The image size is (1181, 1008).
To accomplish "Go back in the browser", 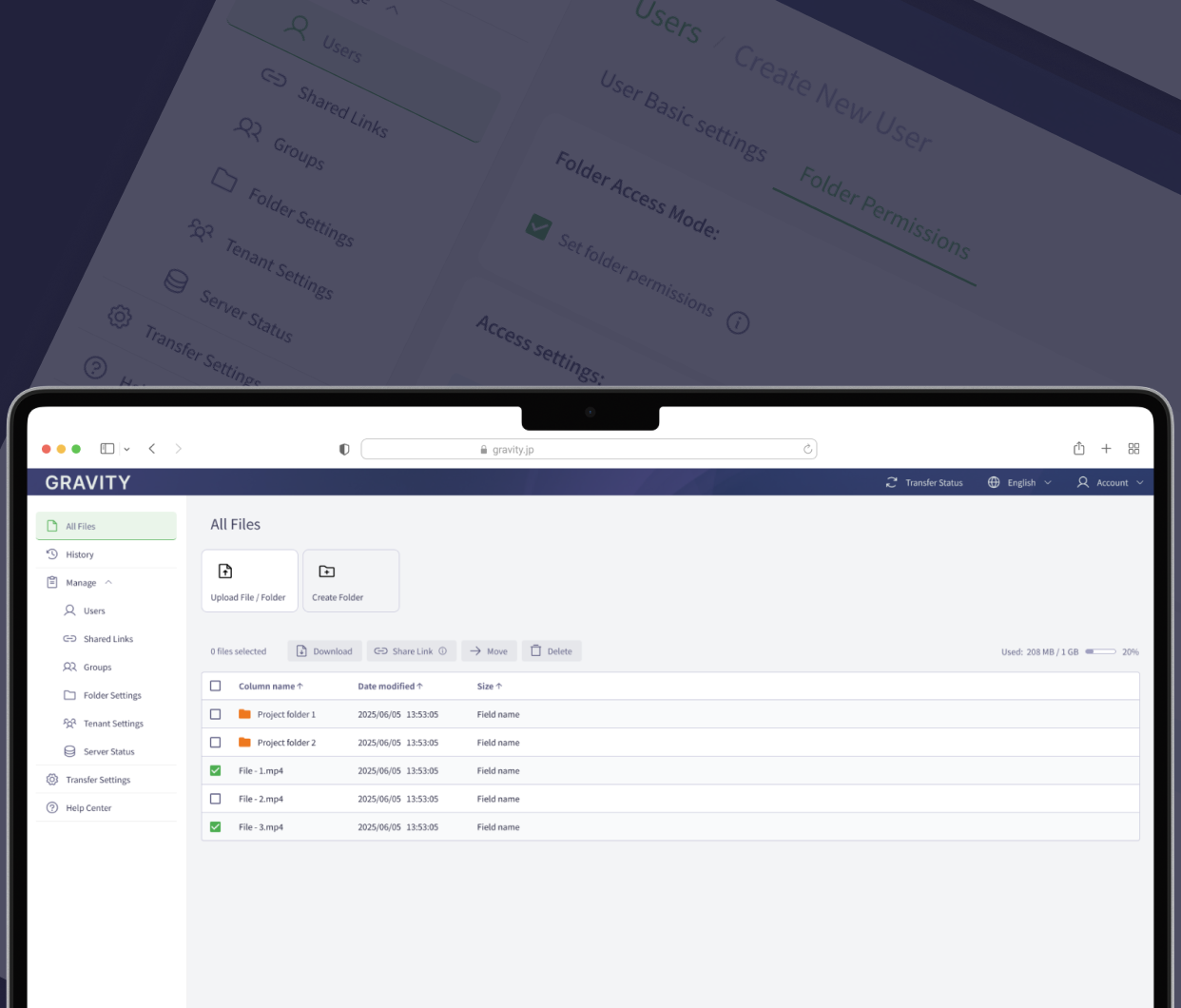I will coord(151,448).
